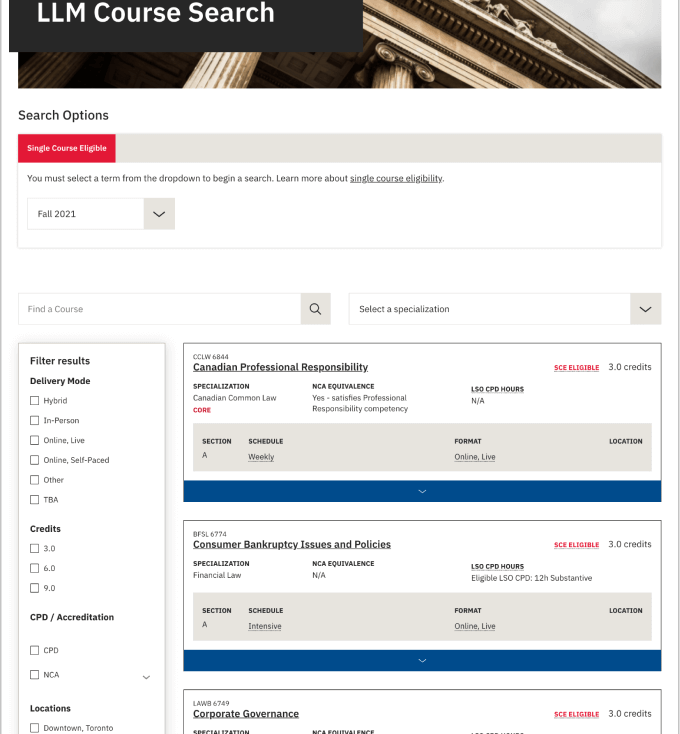Image resolution: width=680 pixels, height=734 pixels.
Task: Click the course code CCLW 6844
Action: [x=211, y=357]
